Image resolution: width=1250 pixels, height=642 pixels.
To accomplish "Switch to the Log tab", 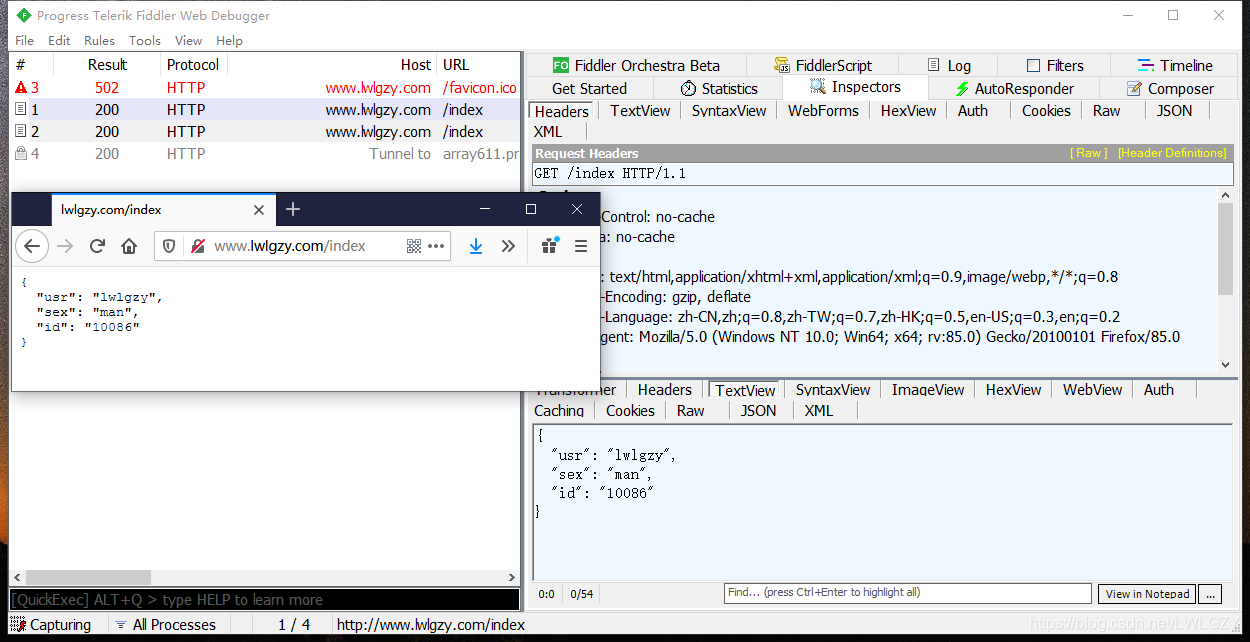I will pyautogui.click(x=948, y=65).
